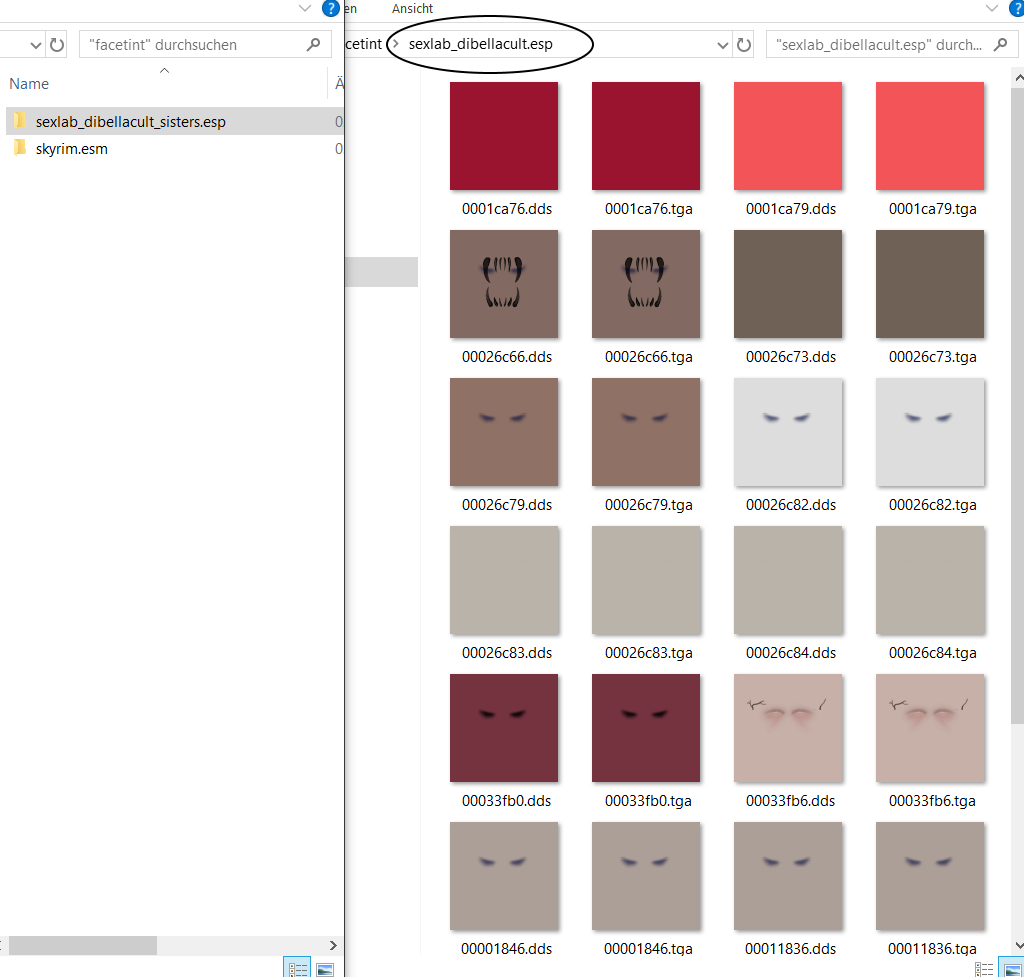Click the help icon in the left window

(331, 8)
